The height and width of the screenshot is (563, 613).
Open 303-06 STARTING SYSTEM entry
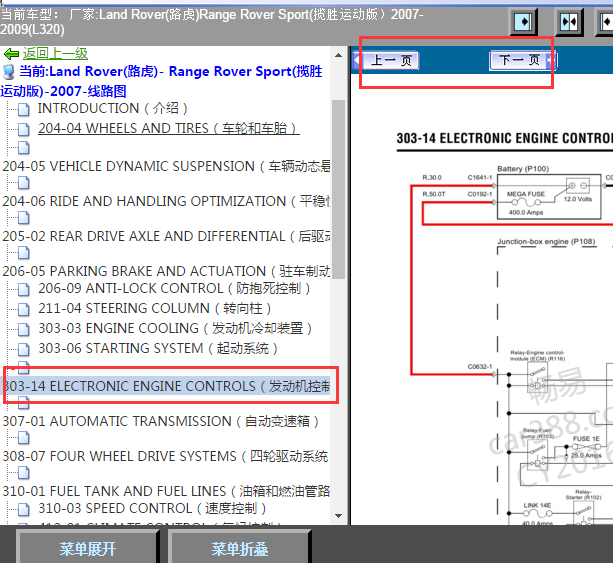coord(158,348)
